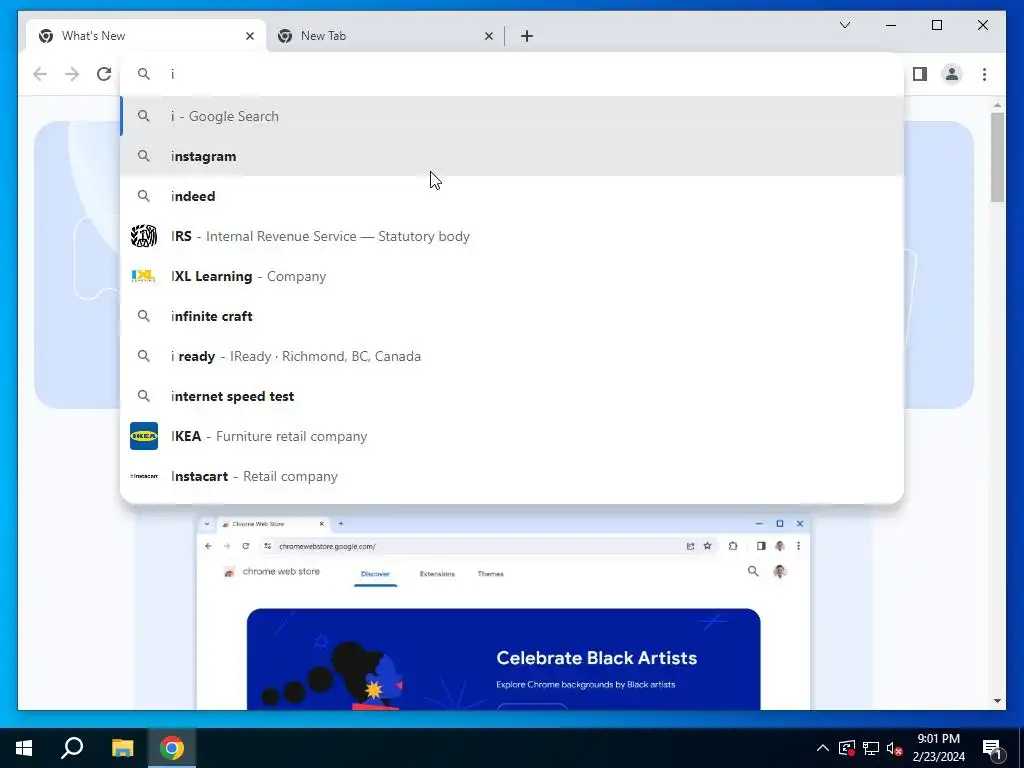Click the address bar text field

512,74
